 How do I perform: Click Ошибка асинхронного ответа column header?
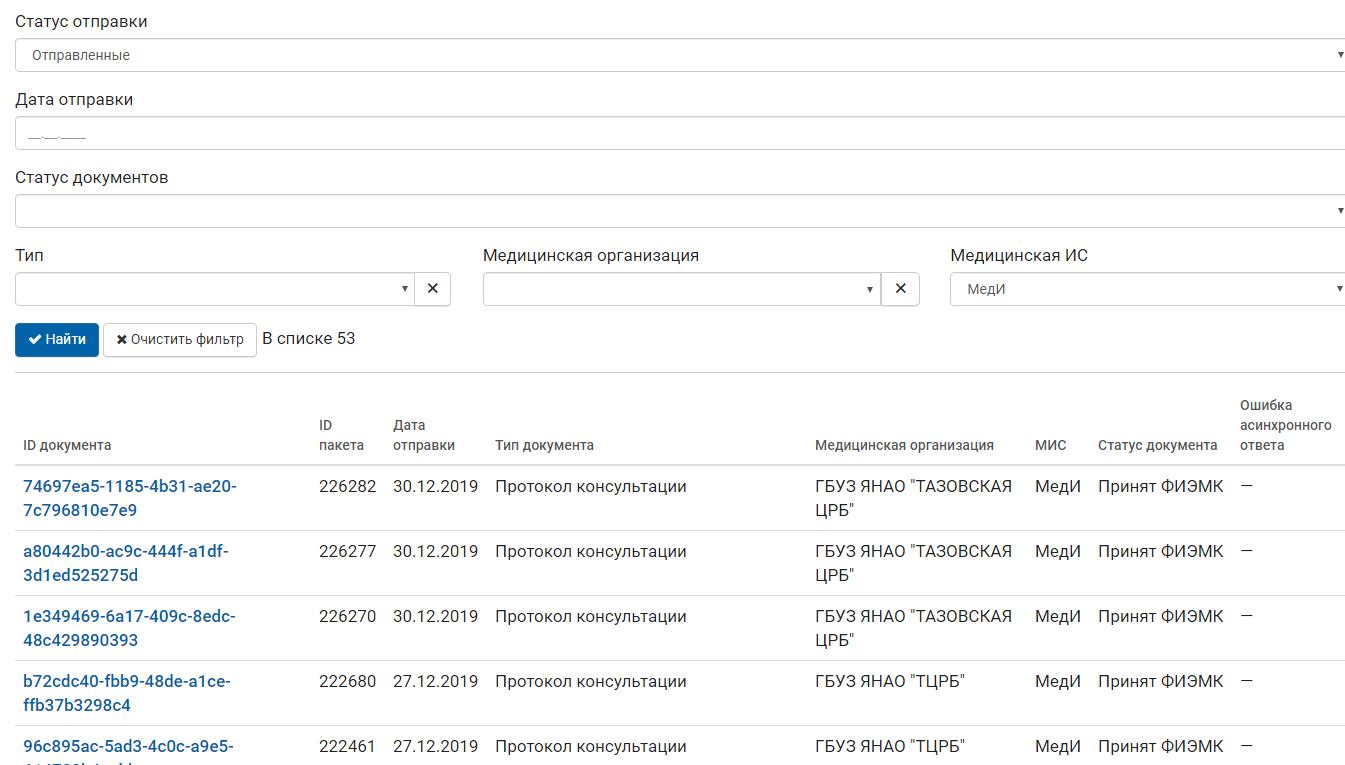click(1286, 425)
